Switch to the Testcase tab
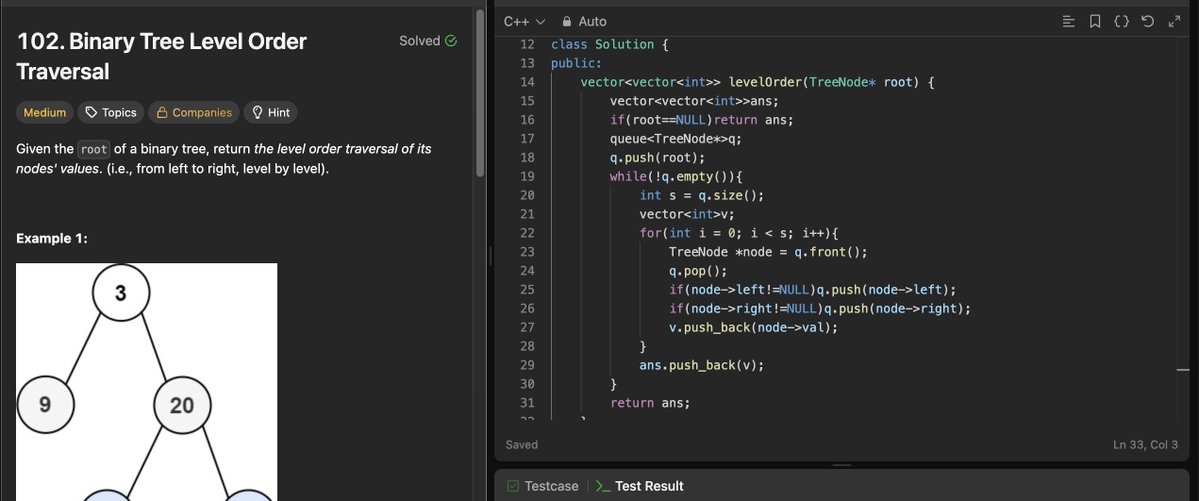This screenshot has width=1199, height=501. 543,486
